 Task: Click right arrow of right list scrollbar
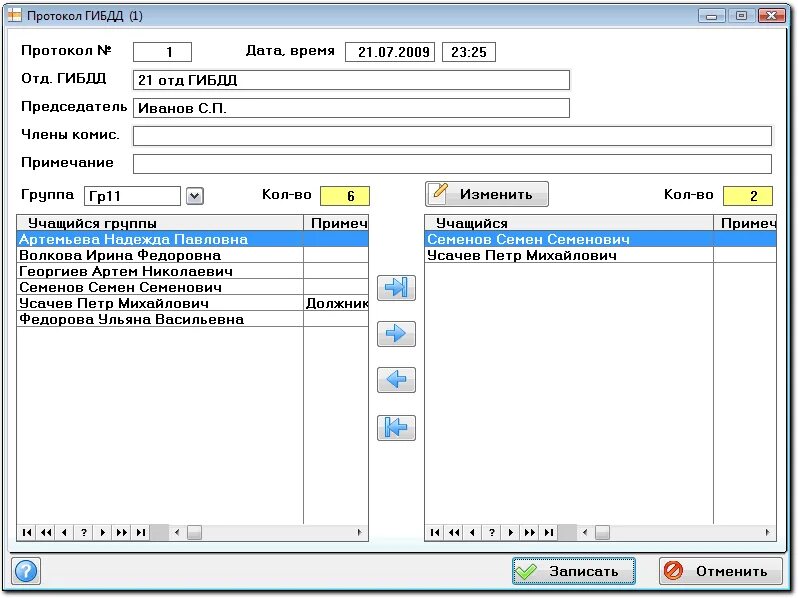[767, 532]
